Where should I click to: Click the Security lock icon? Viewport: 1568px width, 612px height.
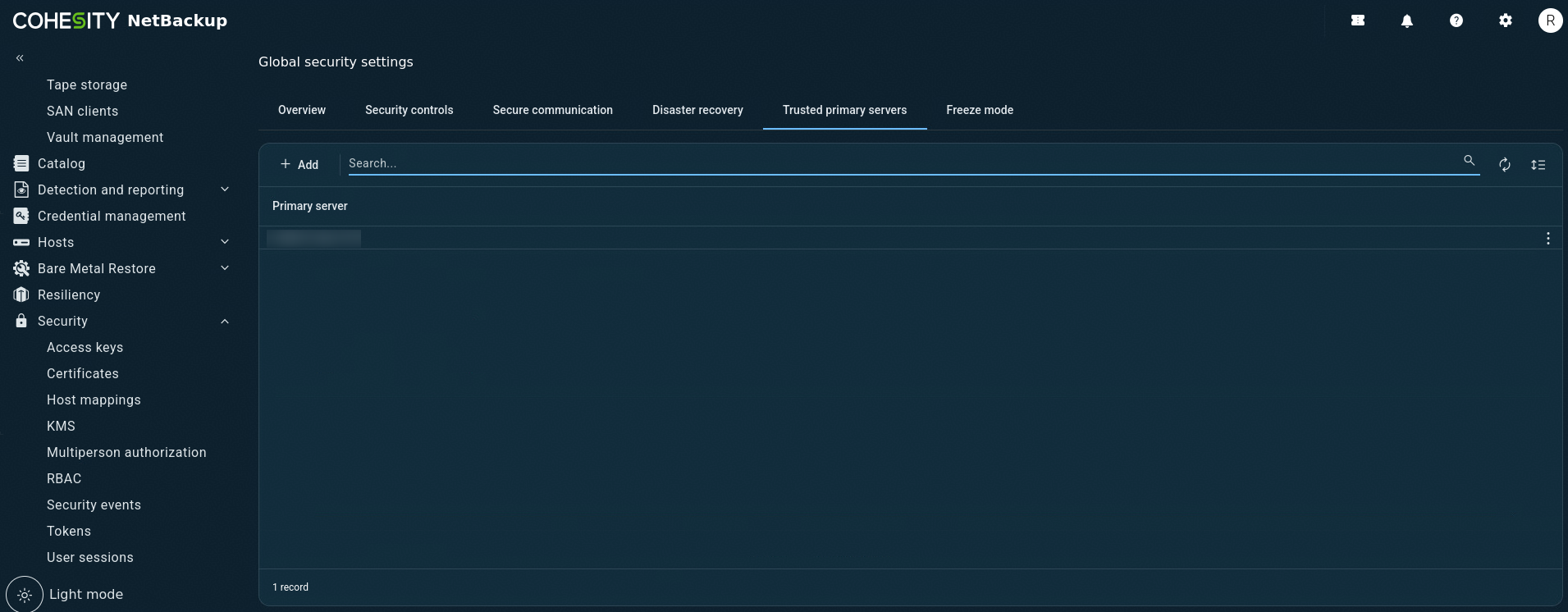(x=21, y=321)
